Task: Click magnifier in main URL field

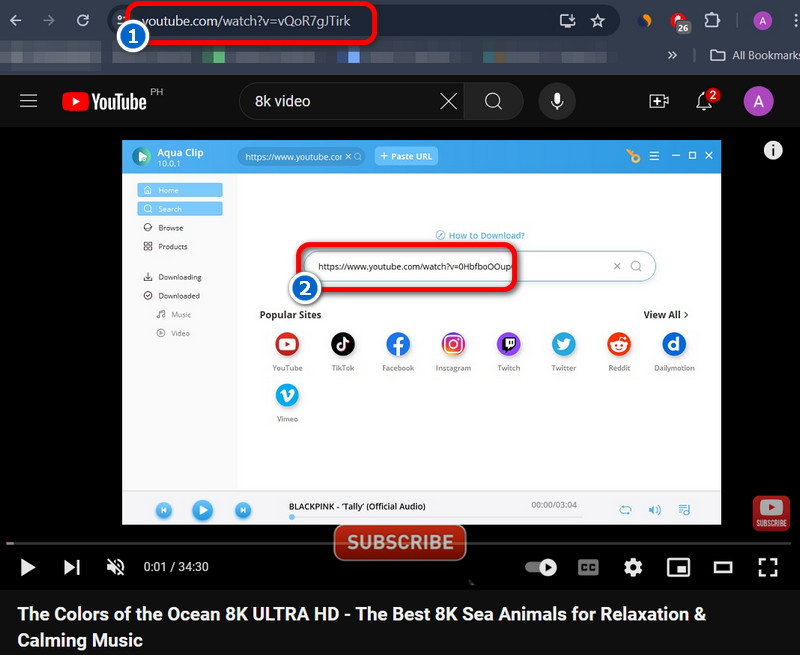Action: pos(636,266)
